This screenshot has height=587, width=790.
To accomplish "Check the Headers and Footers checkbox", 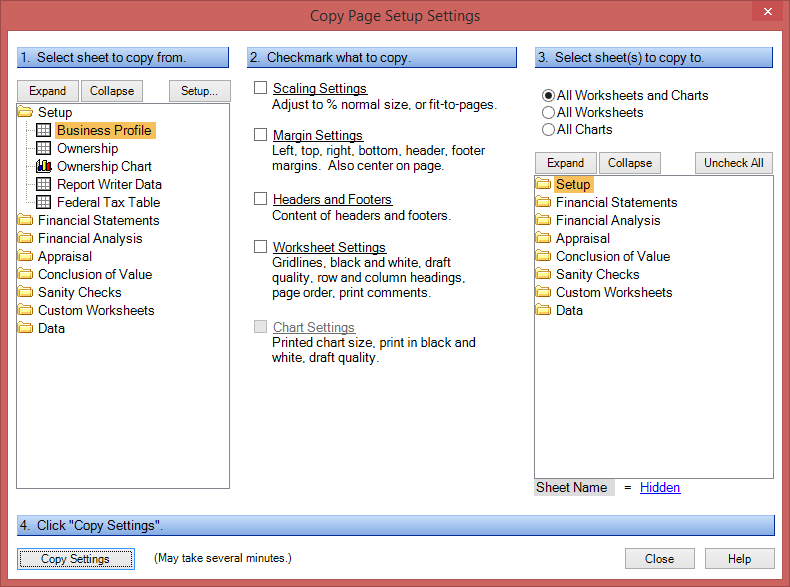I will pyautogui.click(x=260, y=199).
